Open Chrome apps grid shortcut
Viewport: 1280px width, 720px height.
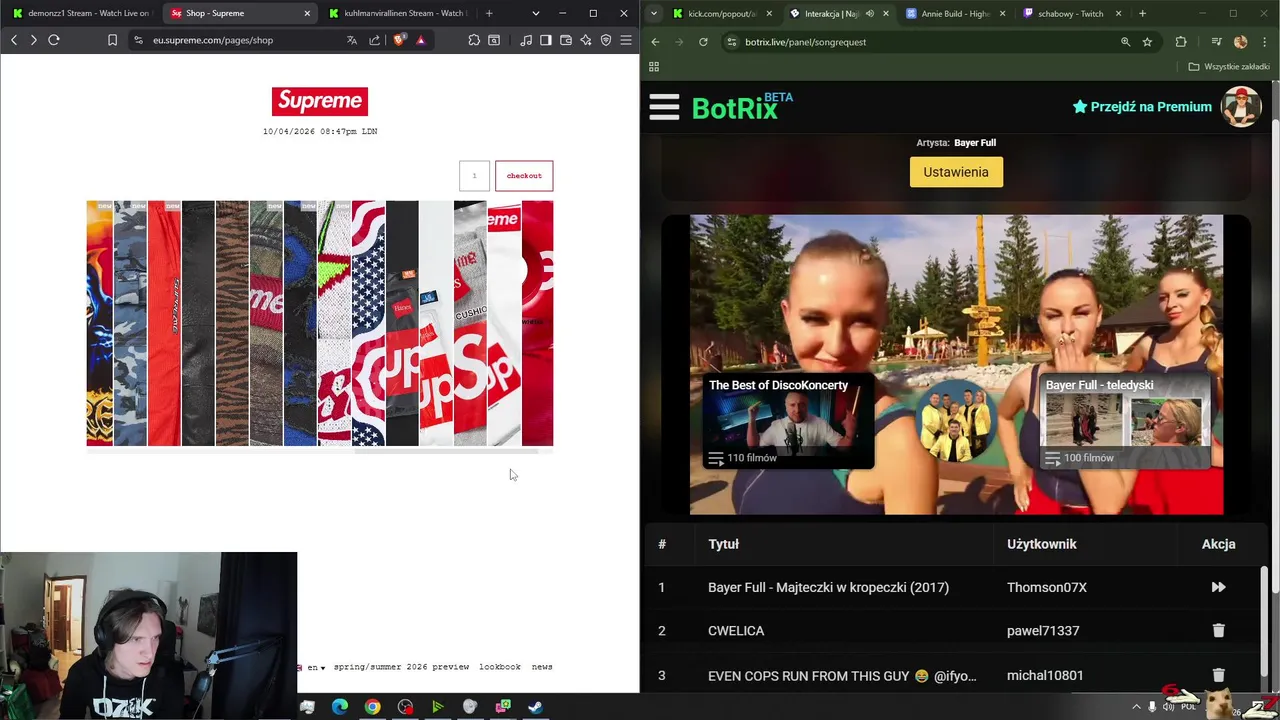[654, 67]
